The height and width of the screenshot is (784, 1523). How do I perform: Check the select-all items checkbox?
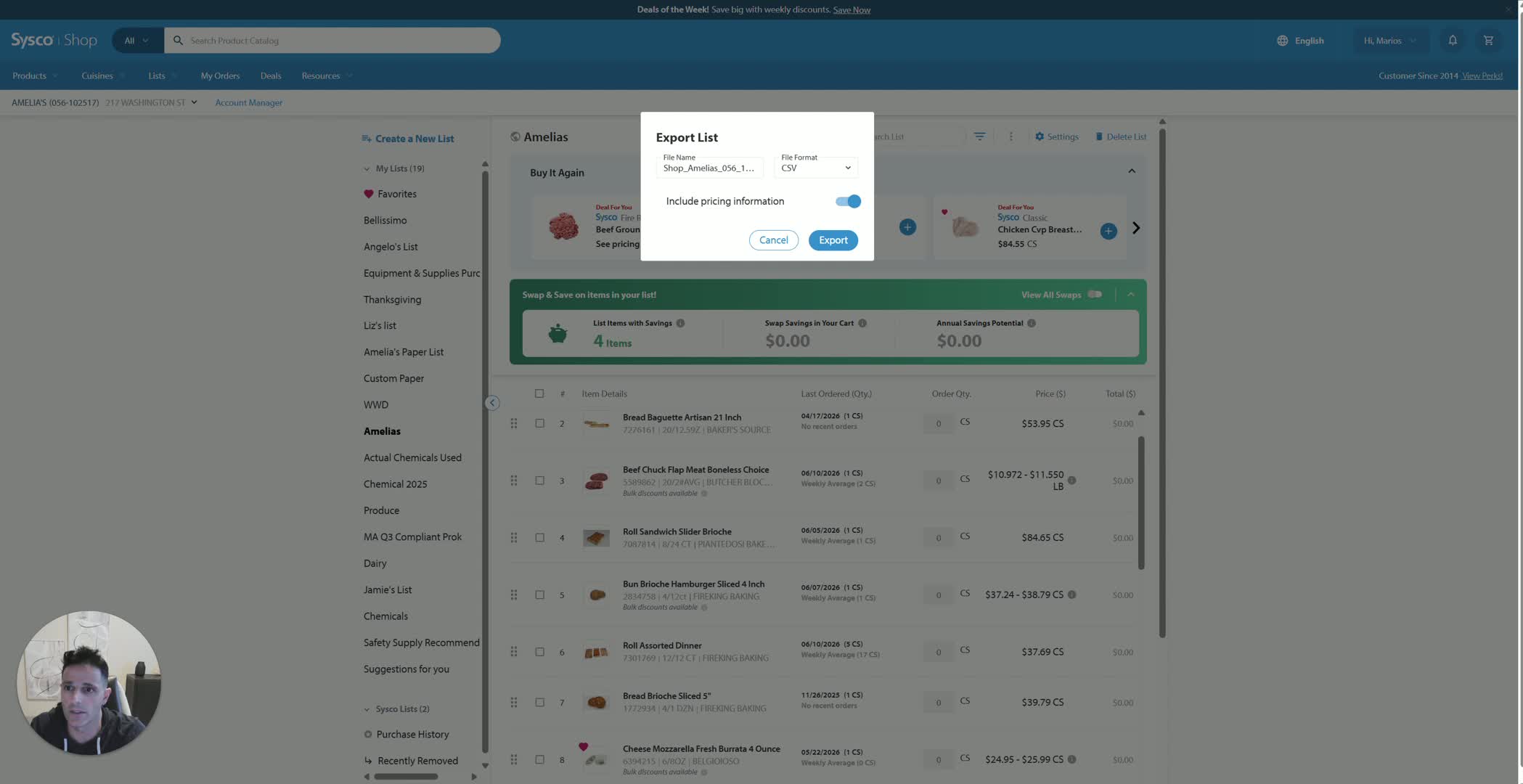pyautogui.click(x=539, y=393)
